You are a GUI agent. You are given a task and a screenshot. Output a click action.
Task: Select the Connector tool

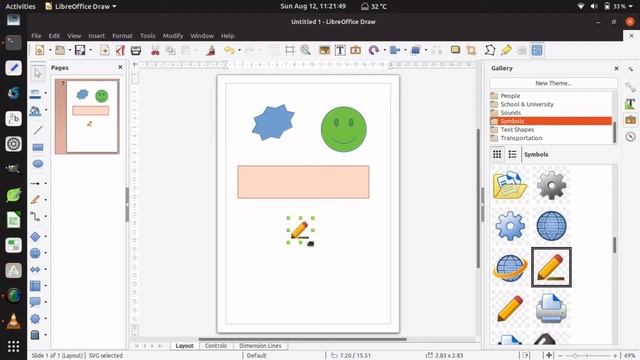(36, 216)
